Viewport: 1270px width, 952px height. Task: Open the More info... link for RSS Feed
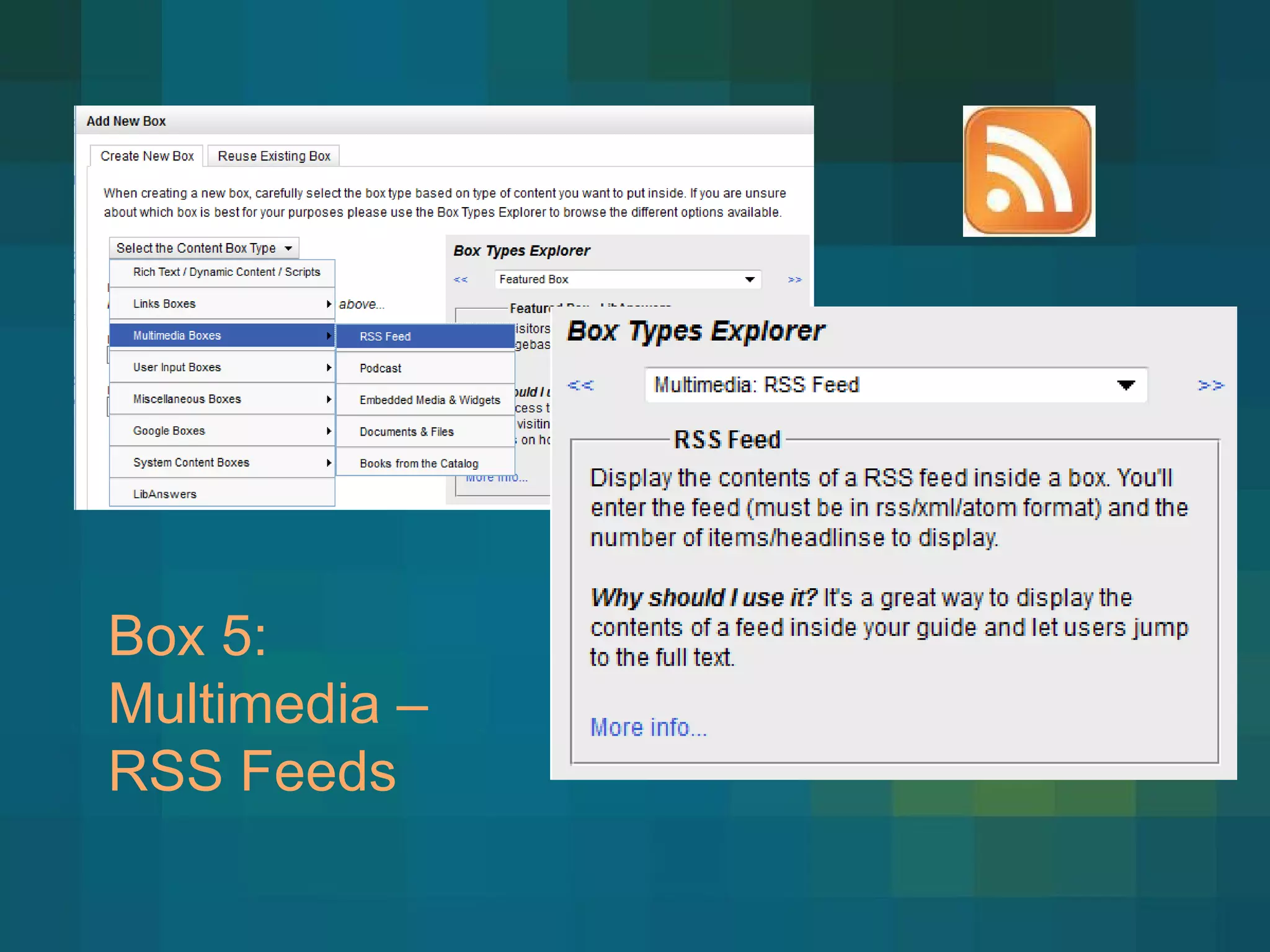[648, 727]
